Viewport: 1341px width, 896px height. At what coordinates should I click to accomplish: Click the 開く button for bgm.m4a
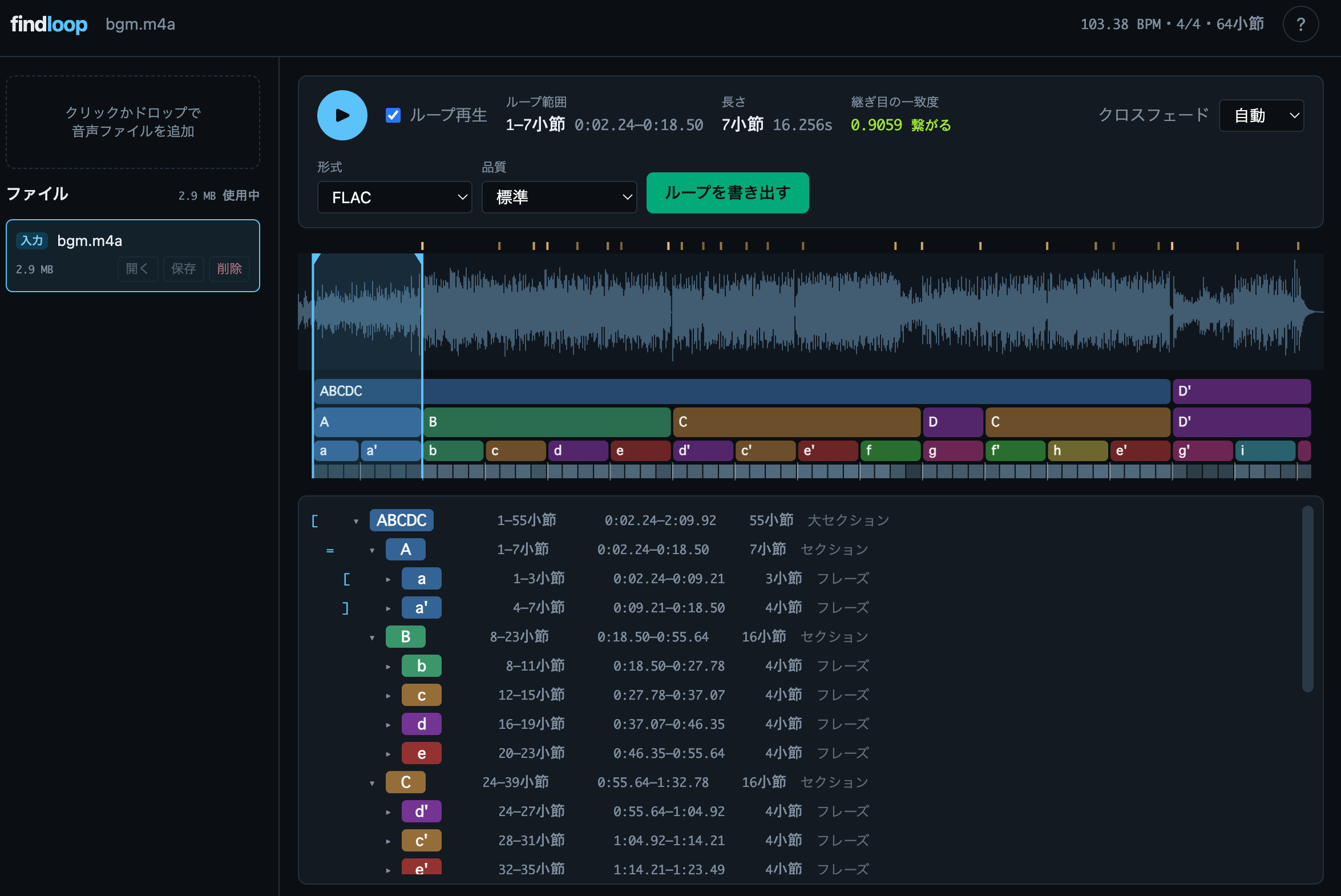tap(138, 268)
